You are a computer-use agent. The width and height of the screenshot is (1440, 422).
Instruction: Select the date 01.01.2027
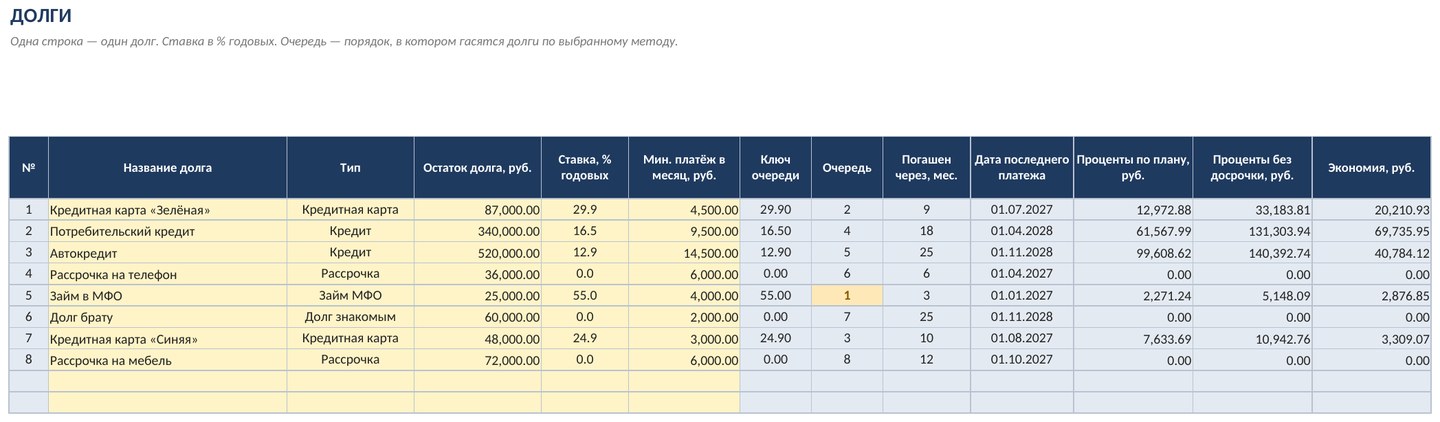coord(1022,295)
